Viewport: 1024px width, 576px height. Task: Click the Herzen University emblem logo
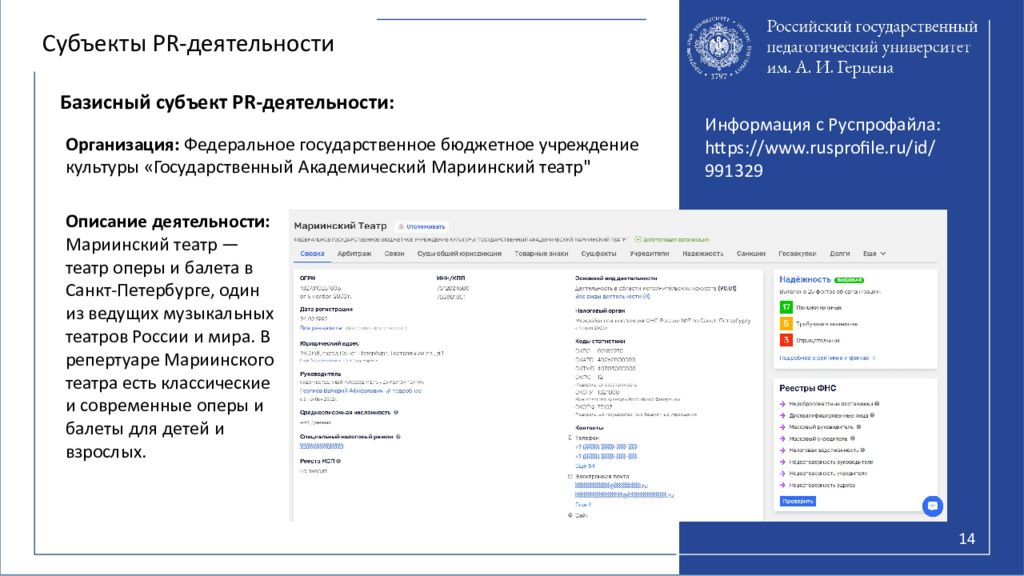(718, 48)
